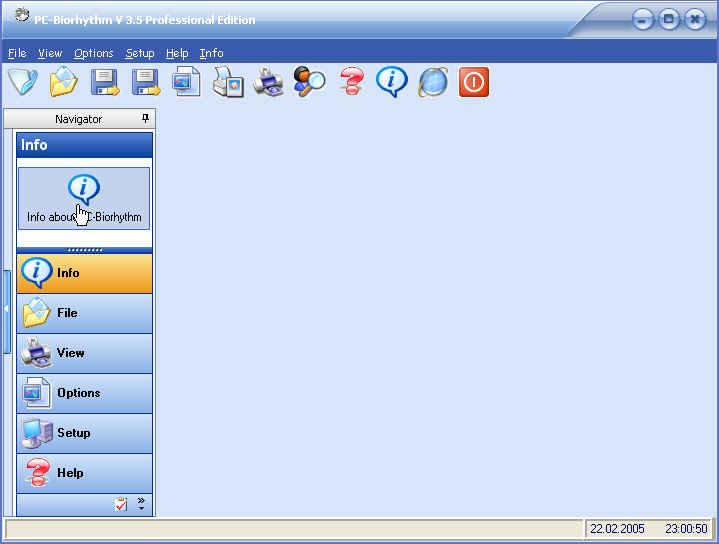Select the Options navigator section
719x544 pixels.
tap(84, 393)
